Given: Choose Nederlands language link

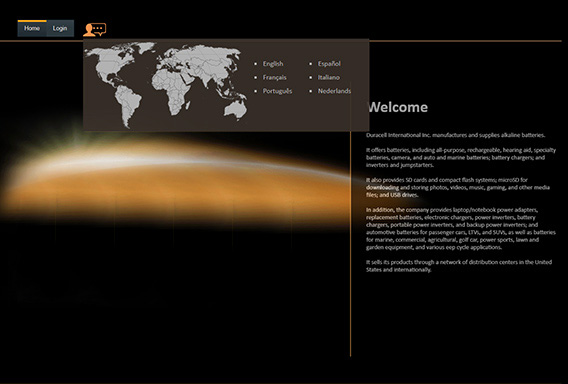Looking at the screenshot, I should click(334, 91).
